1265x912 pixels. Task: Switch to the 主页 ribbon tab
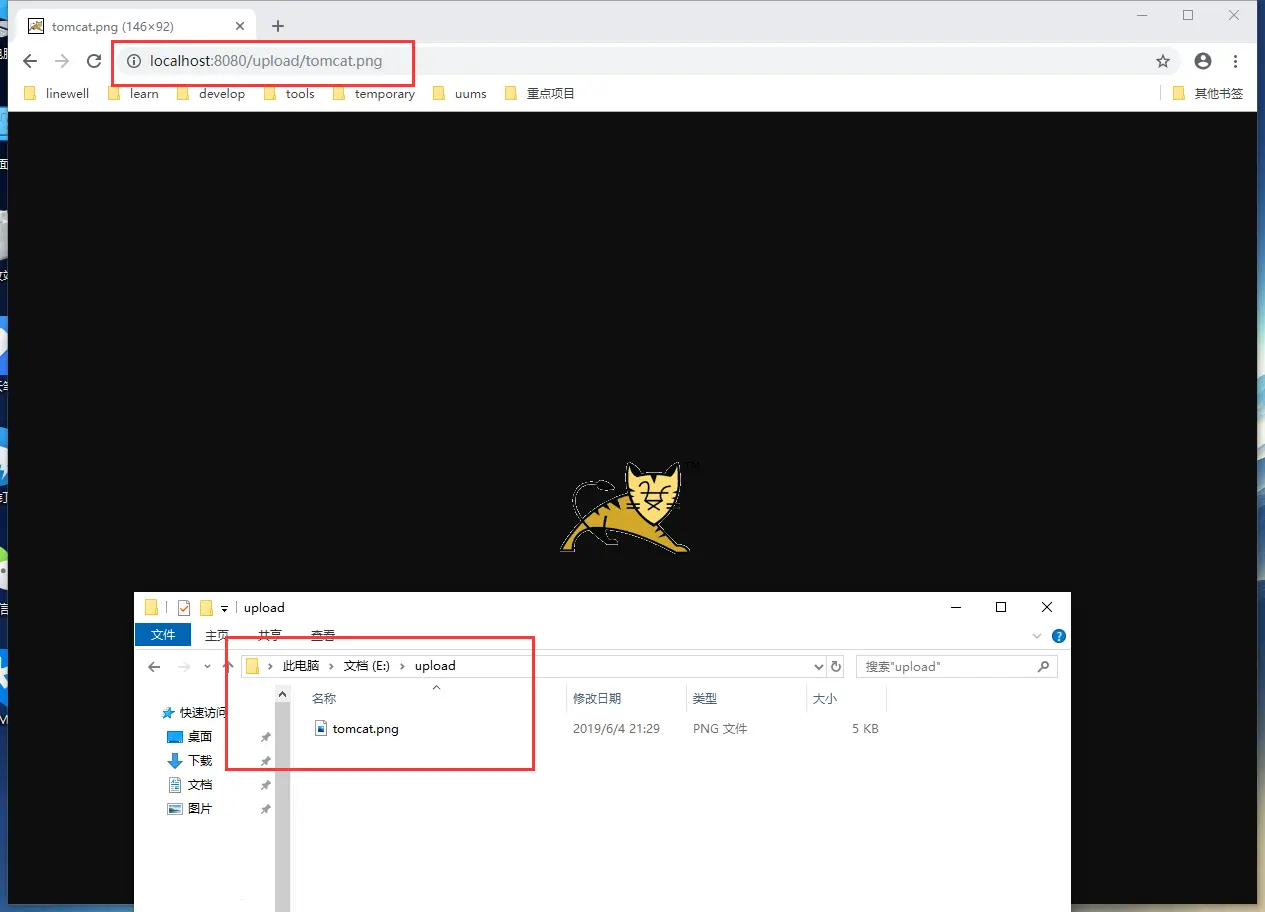216,635
